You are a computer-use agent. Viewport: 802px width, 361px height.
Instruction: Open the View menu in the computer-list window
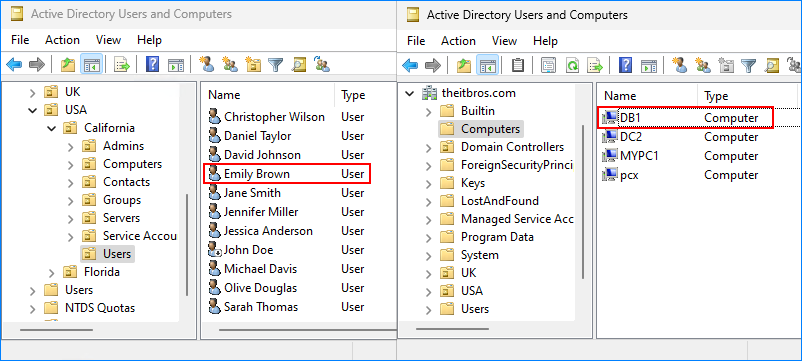504,41
